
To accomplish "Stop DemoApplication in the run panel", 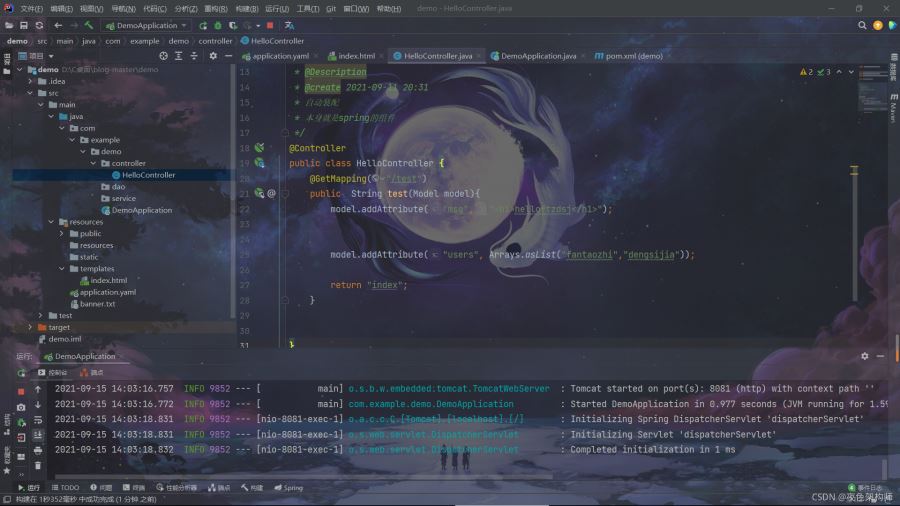I will [x=21, y=391].
